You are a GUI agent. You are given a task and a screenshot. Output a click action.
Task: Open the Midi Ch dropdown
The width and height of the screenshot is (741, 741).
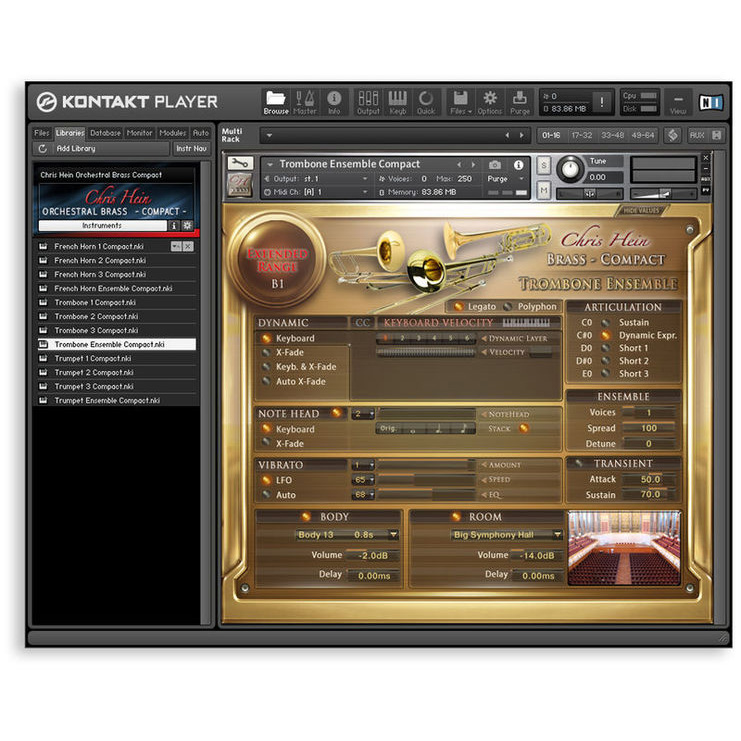tap(364, 192)
